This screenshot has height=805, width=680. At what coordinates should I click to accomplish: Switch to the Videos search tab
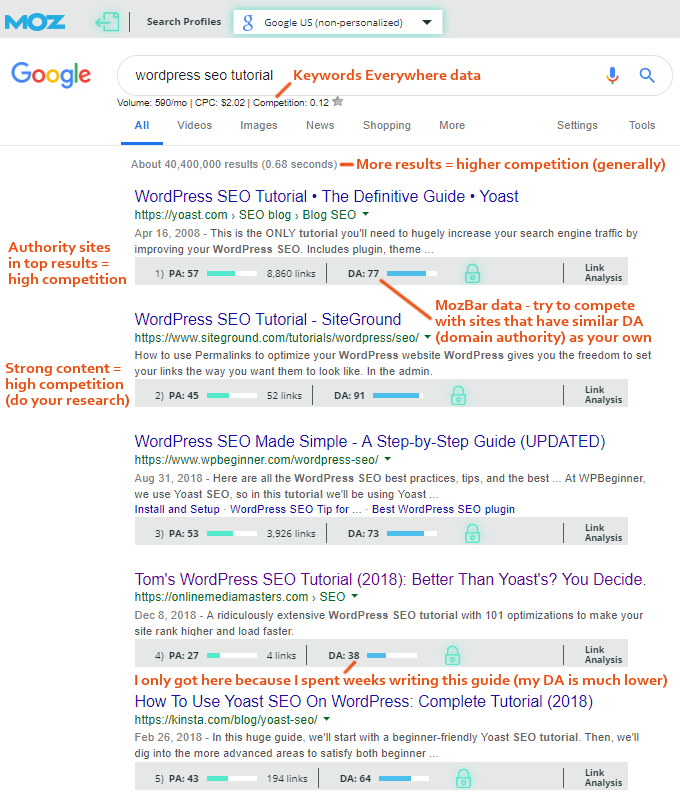(195, 125)
